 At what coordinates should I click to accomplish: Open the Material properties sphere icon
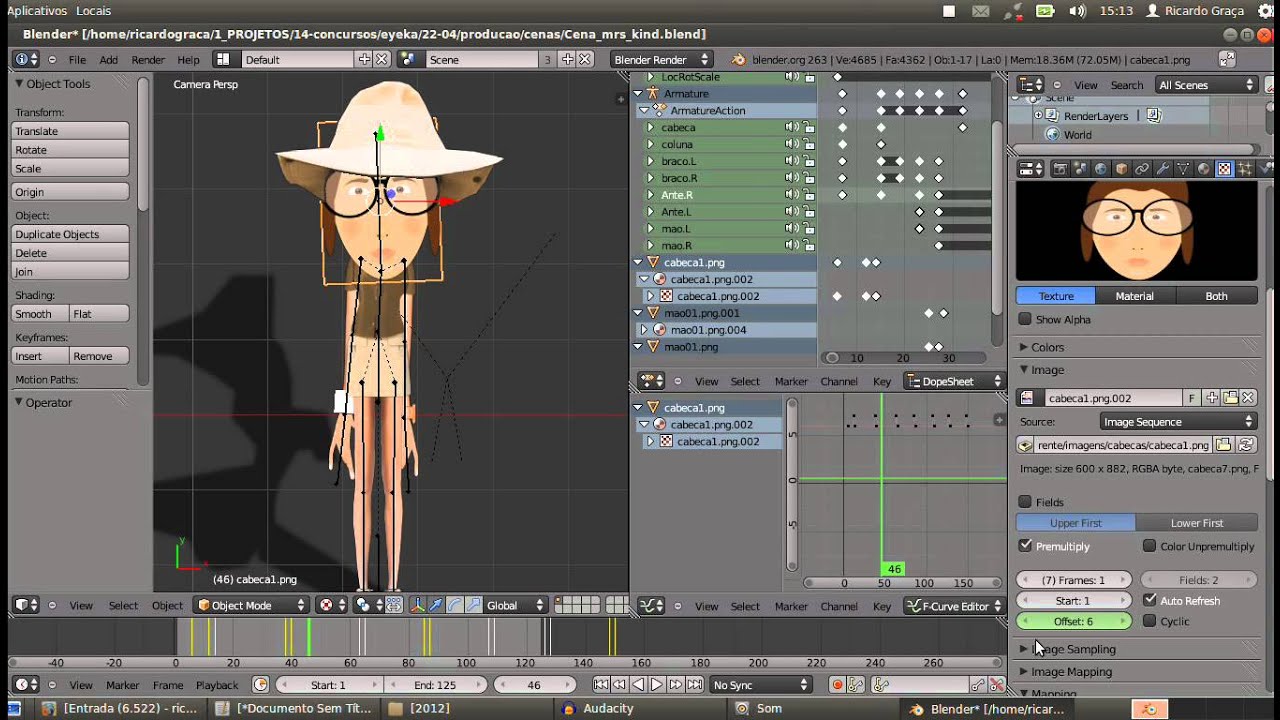click(x=1204, y=169)
